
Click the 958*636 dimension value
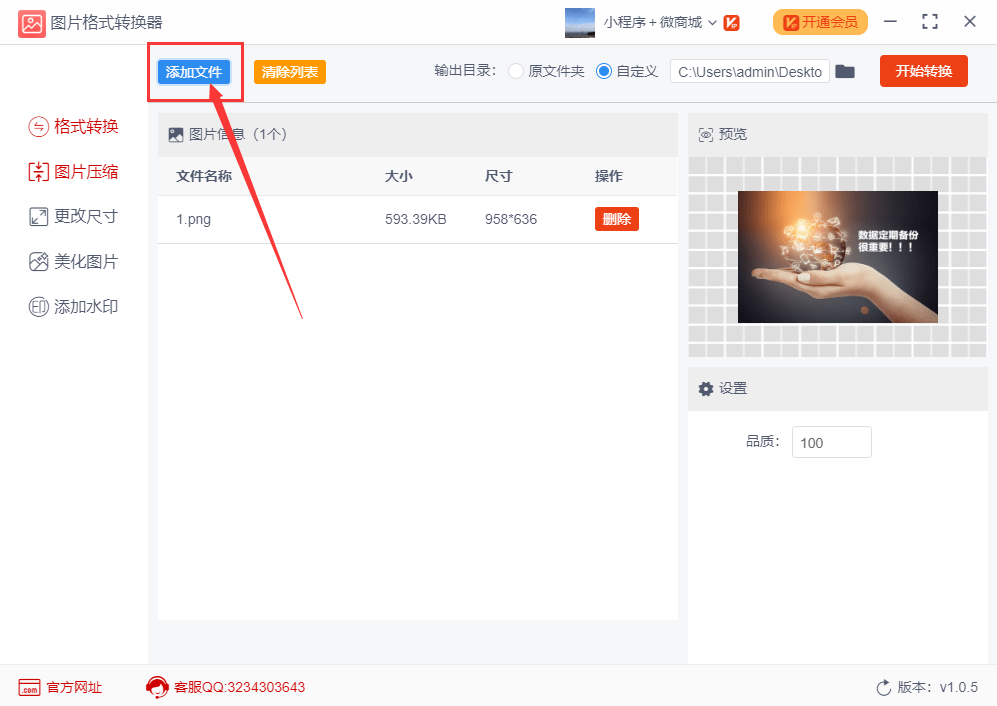point(511,219)
